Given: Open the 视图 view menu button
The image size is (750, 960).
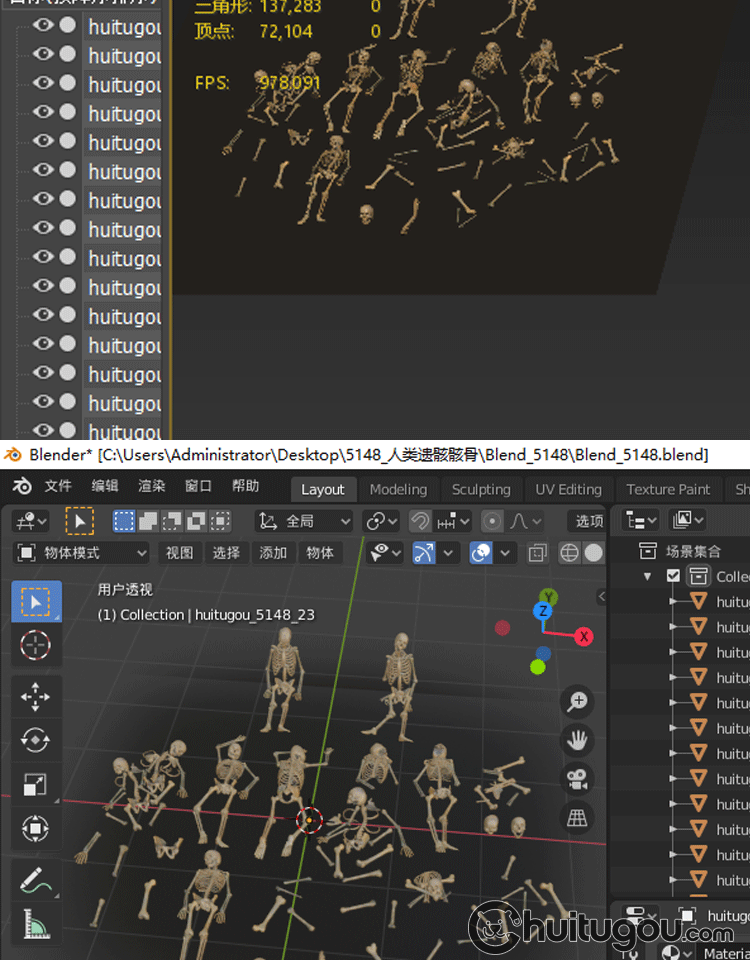Looking at the screenshot, I should pos(179,553).
